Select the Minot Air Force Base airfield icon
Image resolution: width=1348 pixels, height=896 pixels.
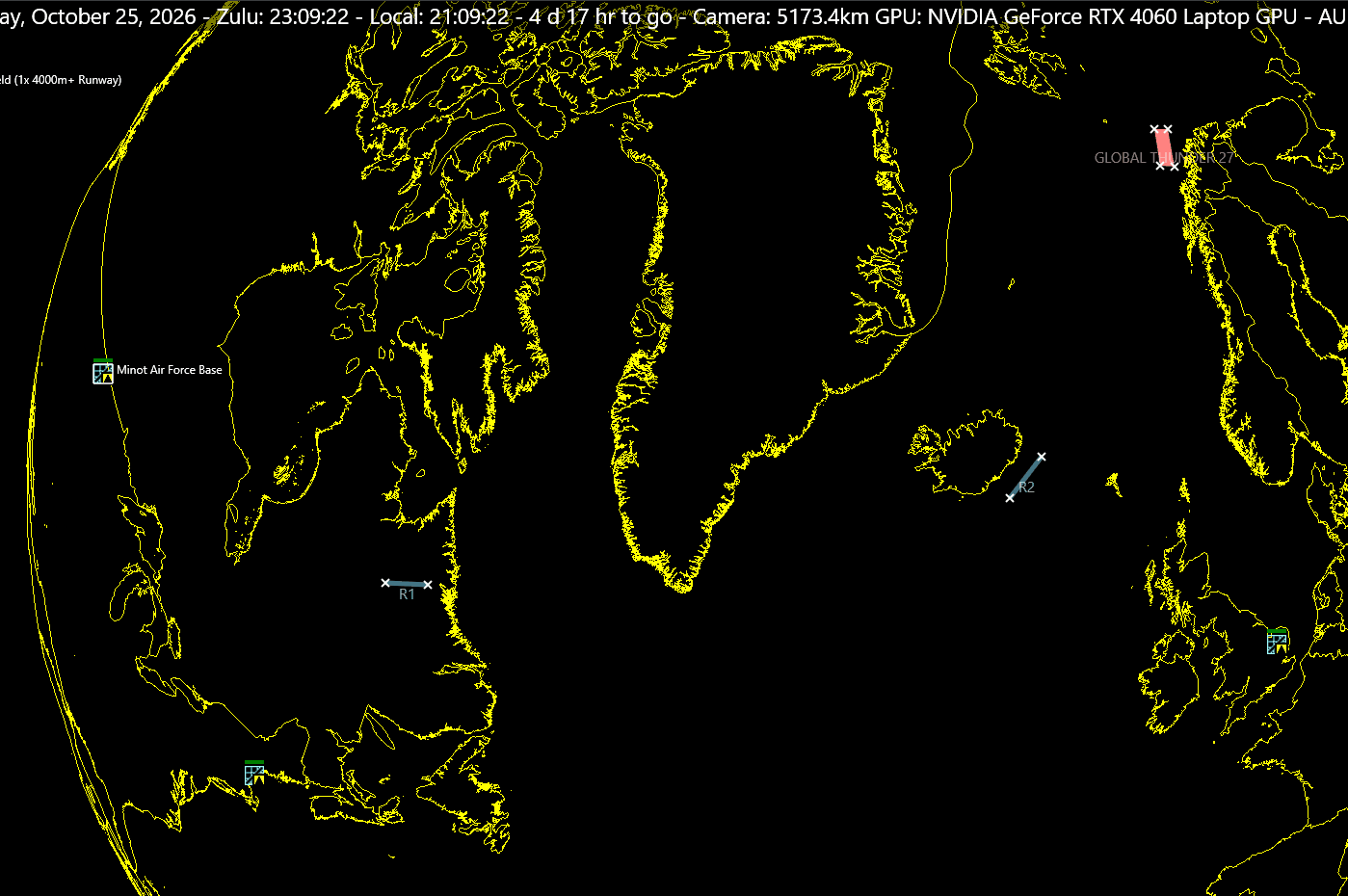coord(103,371)
